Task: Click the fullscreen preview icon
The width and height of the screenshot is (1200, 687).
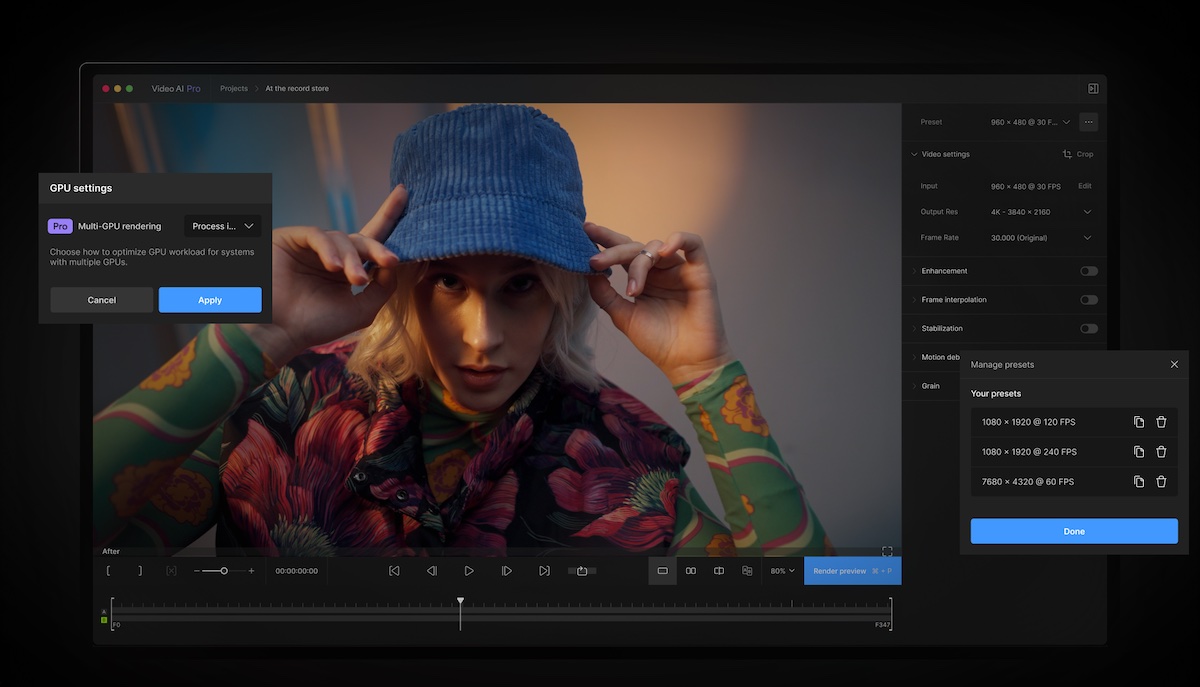Action: 887,551
